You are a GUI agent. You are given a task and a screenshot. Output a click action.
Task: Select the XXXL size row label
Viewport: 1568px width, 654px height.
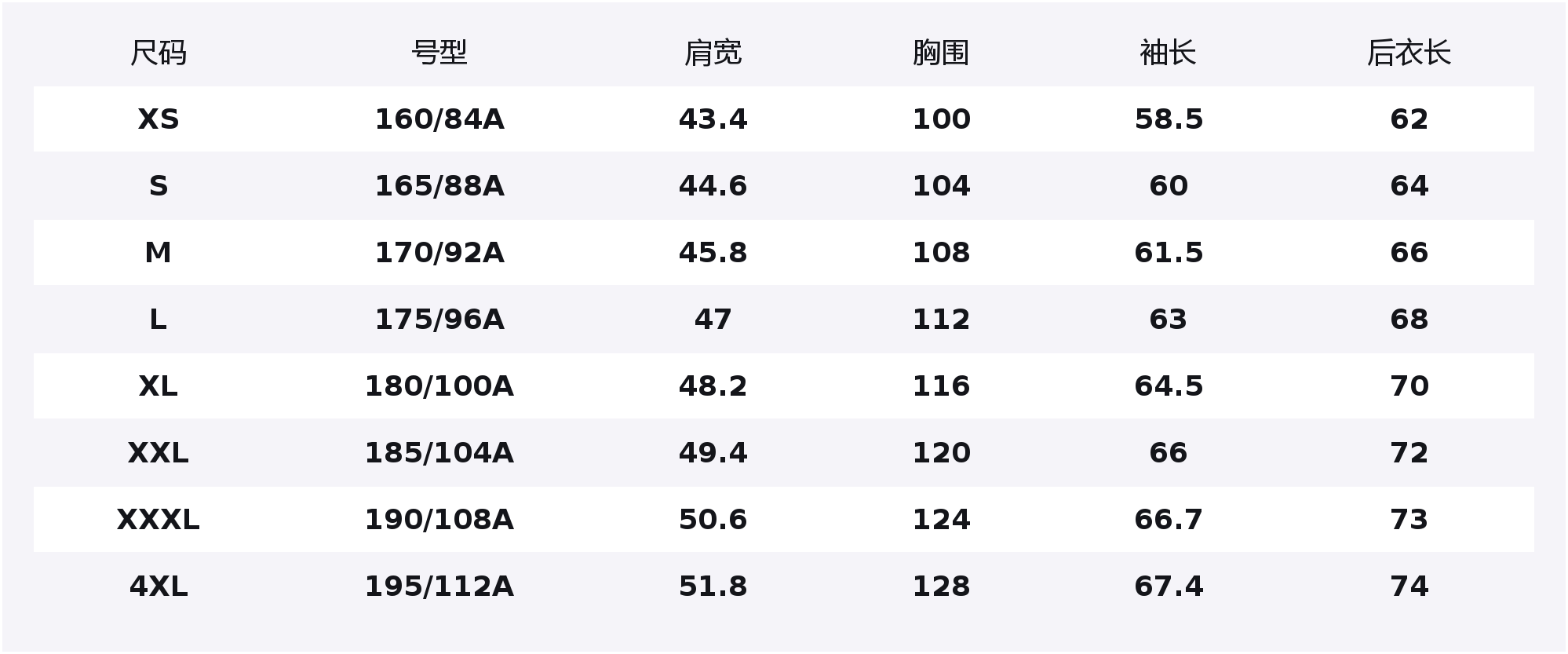[158, 520]
